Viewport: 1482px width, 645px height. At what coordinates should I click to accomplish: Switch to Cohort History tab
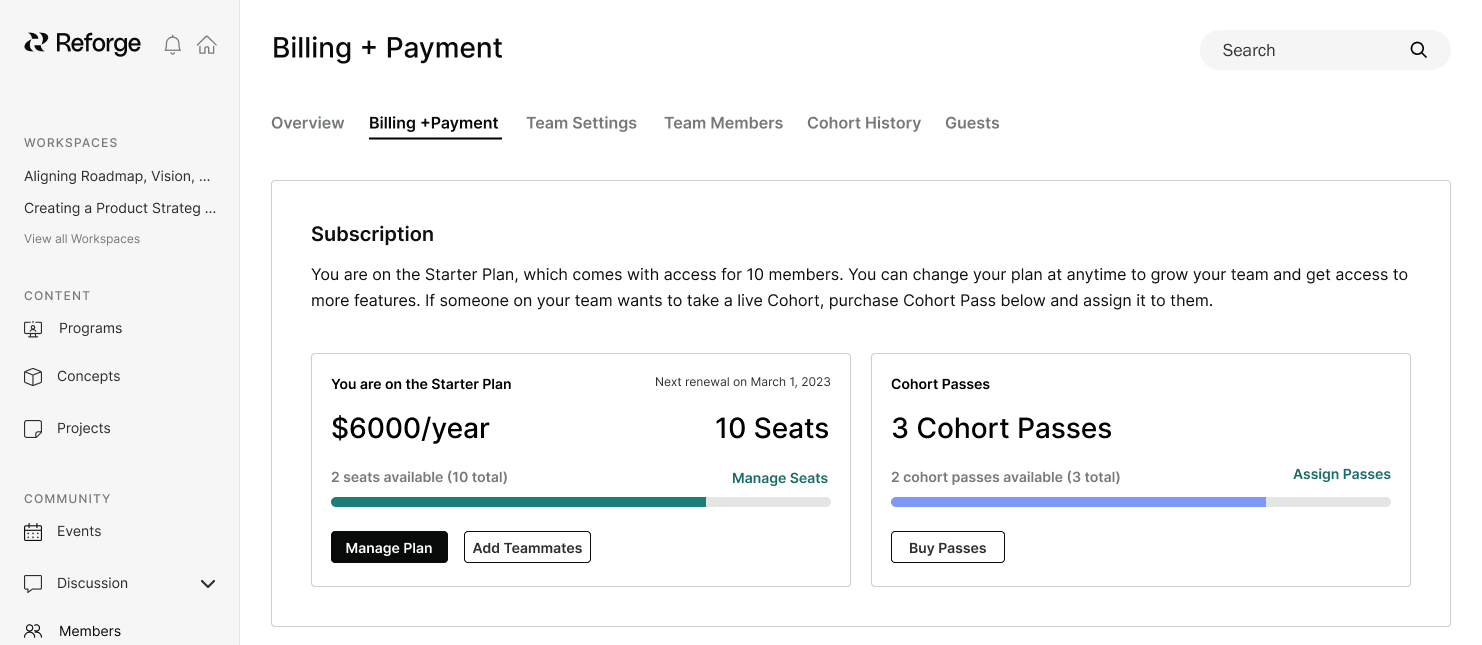(x=864, y=123)
